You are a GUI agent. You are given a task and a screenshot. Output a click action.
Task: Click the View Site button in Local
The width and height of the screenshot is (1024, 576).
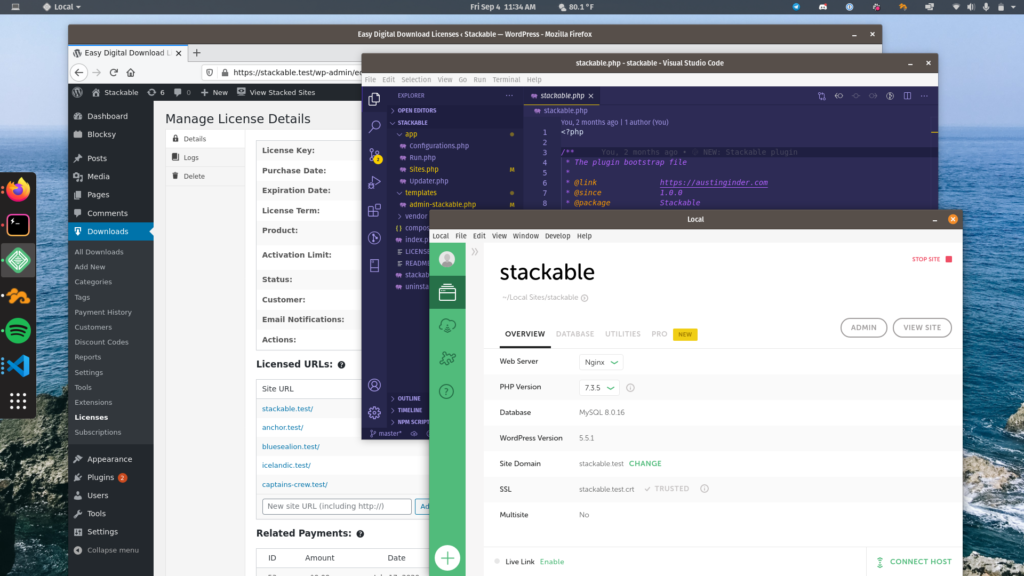click(921, 327)
